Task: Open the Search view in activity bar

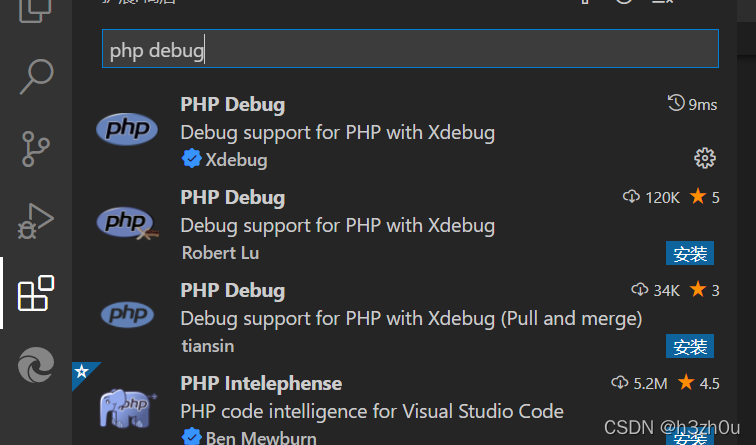Action: [x=37, y=77]
